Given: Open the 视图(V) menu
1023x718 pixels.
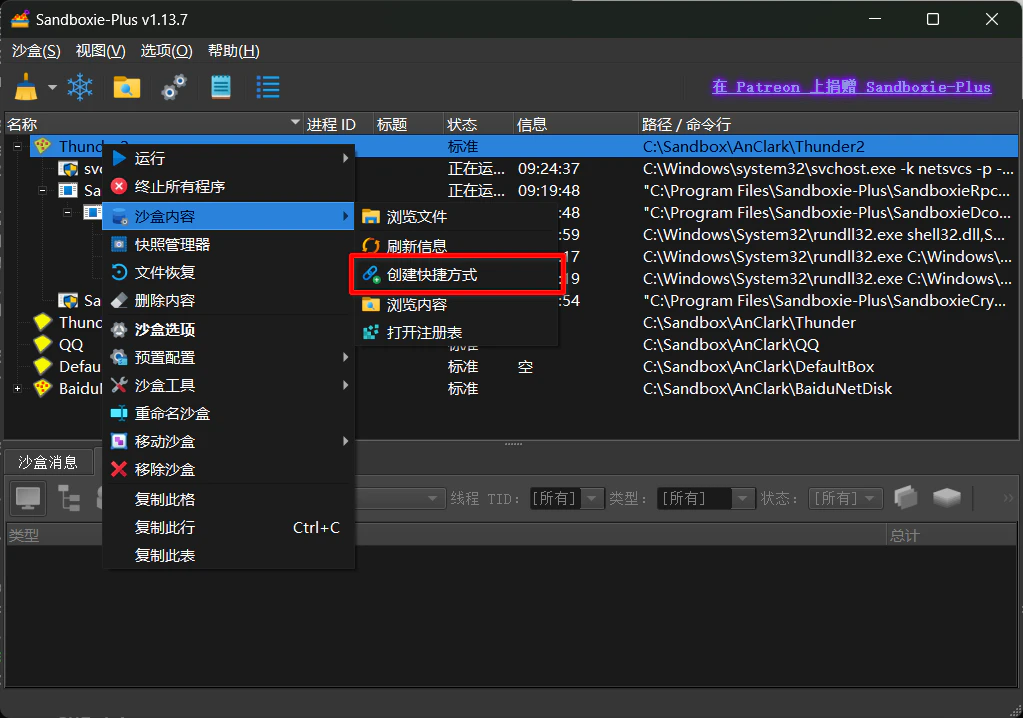Looking at the screenshot, I should pyautogui.click(x=100, y=51).
